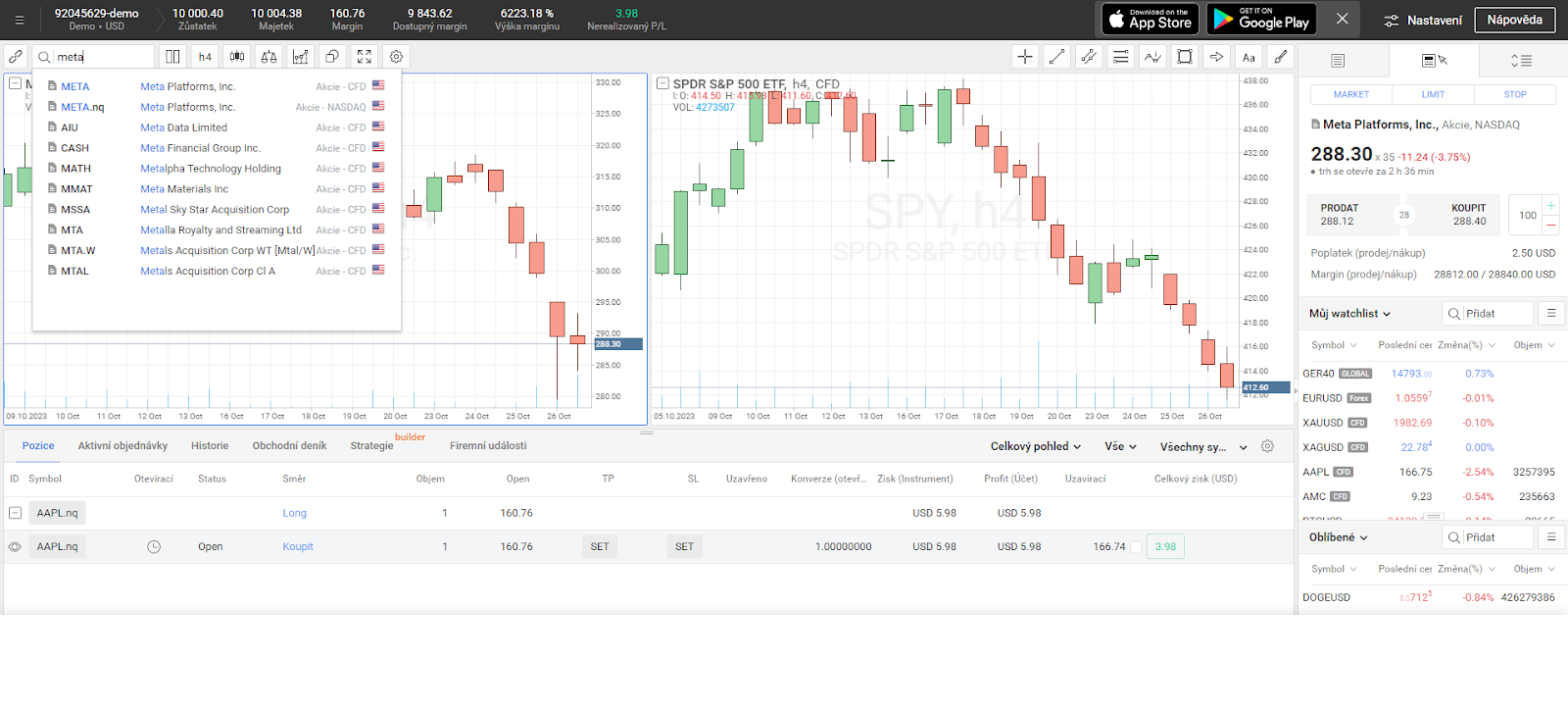This screenshot has height=710, width=1568.
Task: Select the wave pattern drawing tool
Action: [1152, 57]
